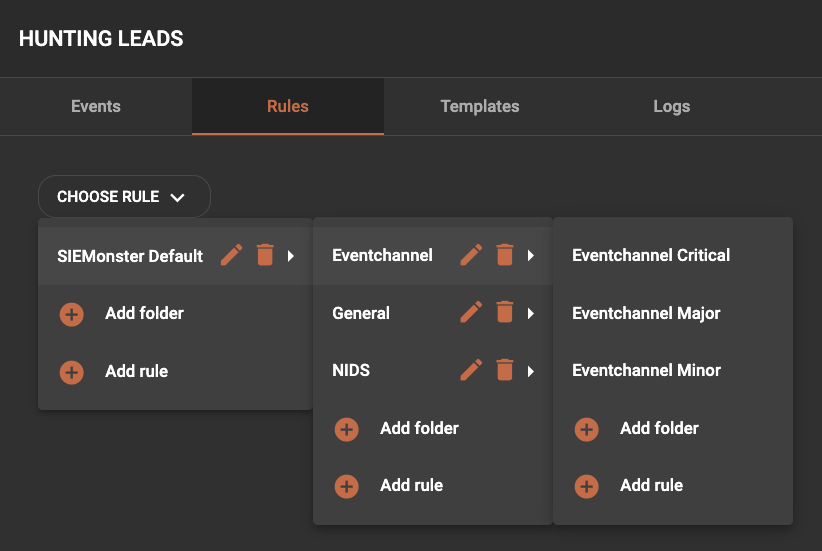822x551 pixels.
Task: Click the pencil icon next to Eventchannel
Action: (x=471, y=255)
